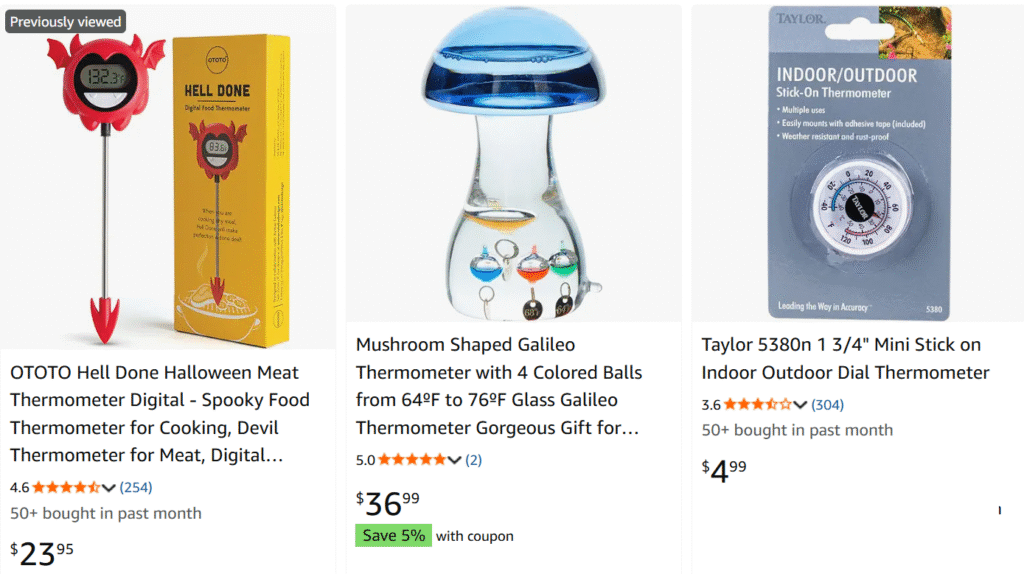
Task: Click the Save 5% coupon badge
Action: pyautogui.click(x=393, y=536)
